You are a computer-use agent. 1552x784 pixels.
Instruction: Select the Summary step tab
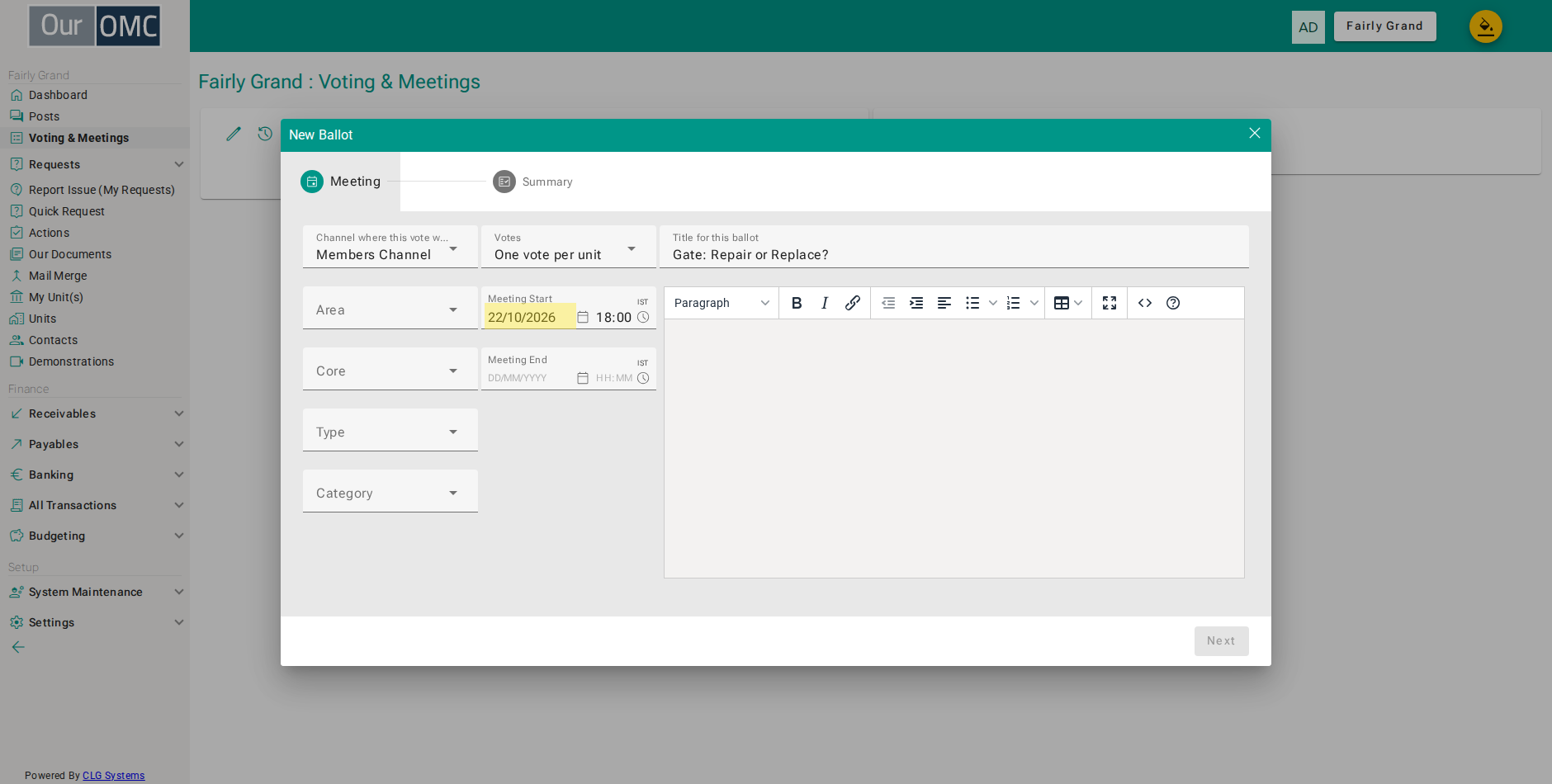[532, 182]
